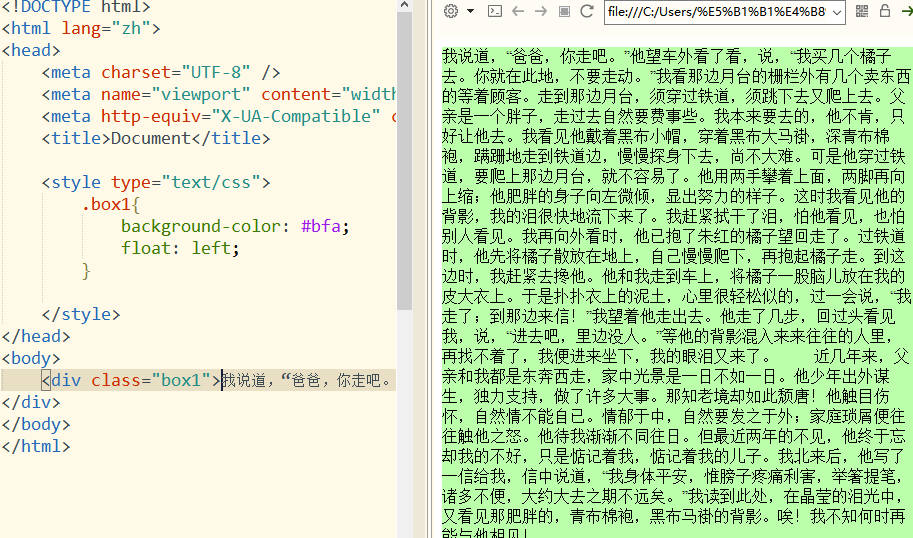Click the editor scrollbar up arrow
Viewport: 913px width, 538px height.
click(405, 5)
